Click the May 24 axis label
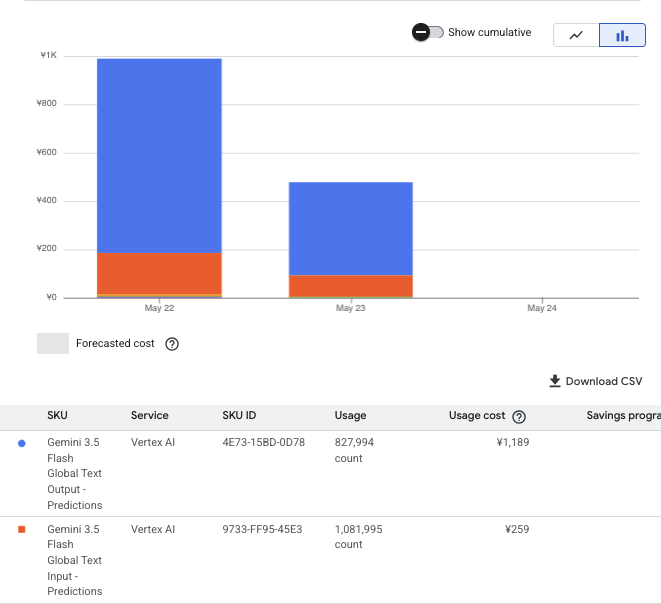 (x=542, y=308)
